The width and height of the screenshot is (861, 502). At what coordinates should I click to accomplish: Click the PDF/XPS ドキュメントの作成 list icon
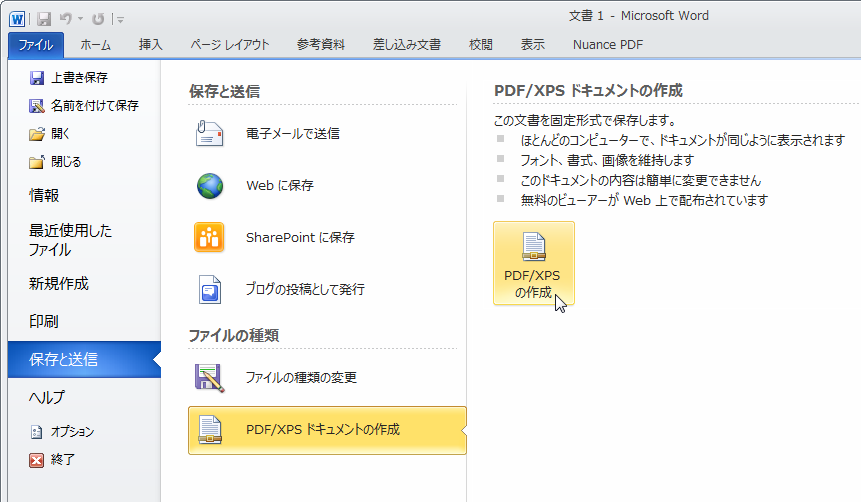click(x=210, y=430)
